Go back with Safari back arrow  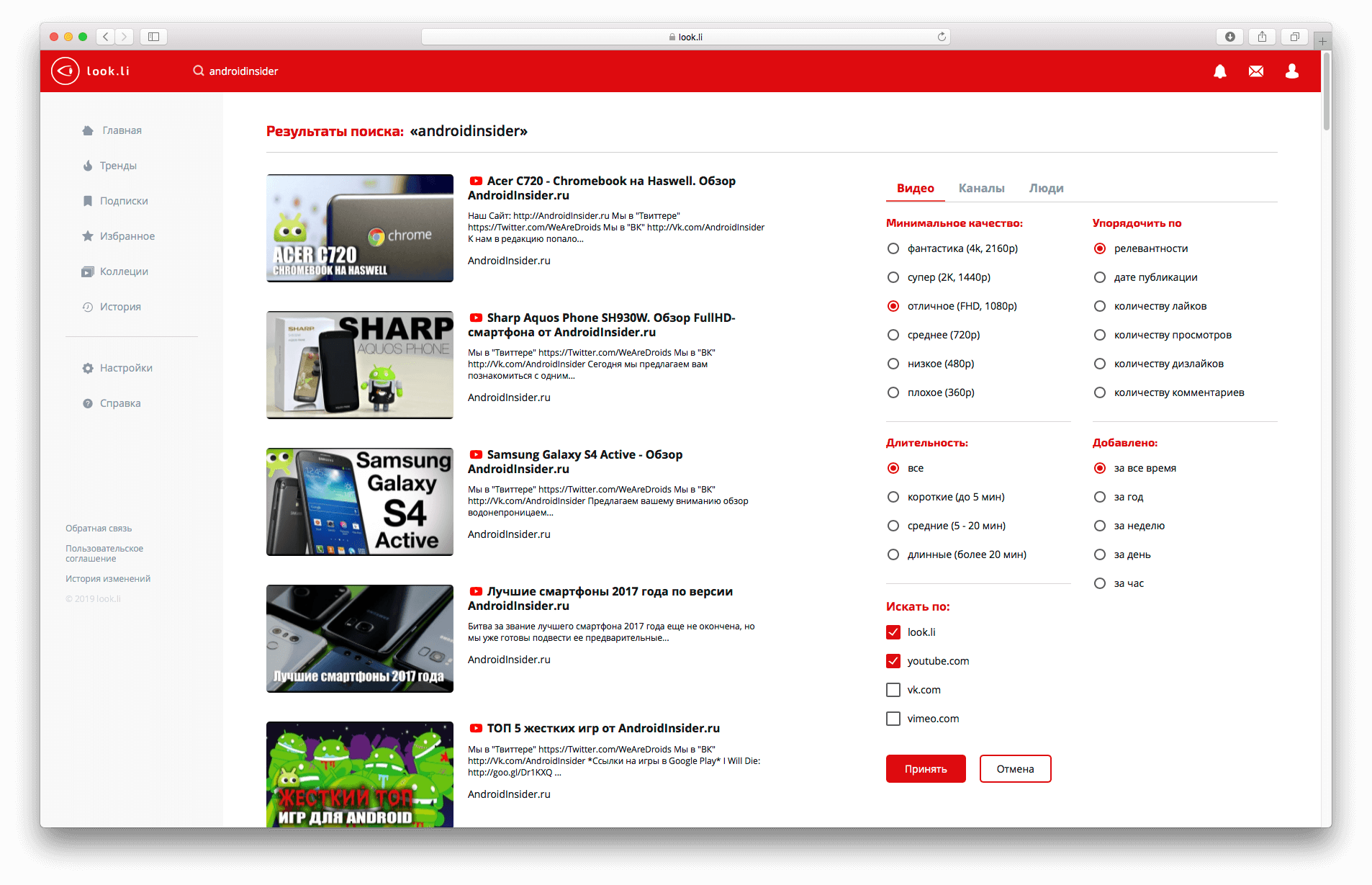pyautogui.click(x=105, y=37)
